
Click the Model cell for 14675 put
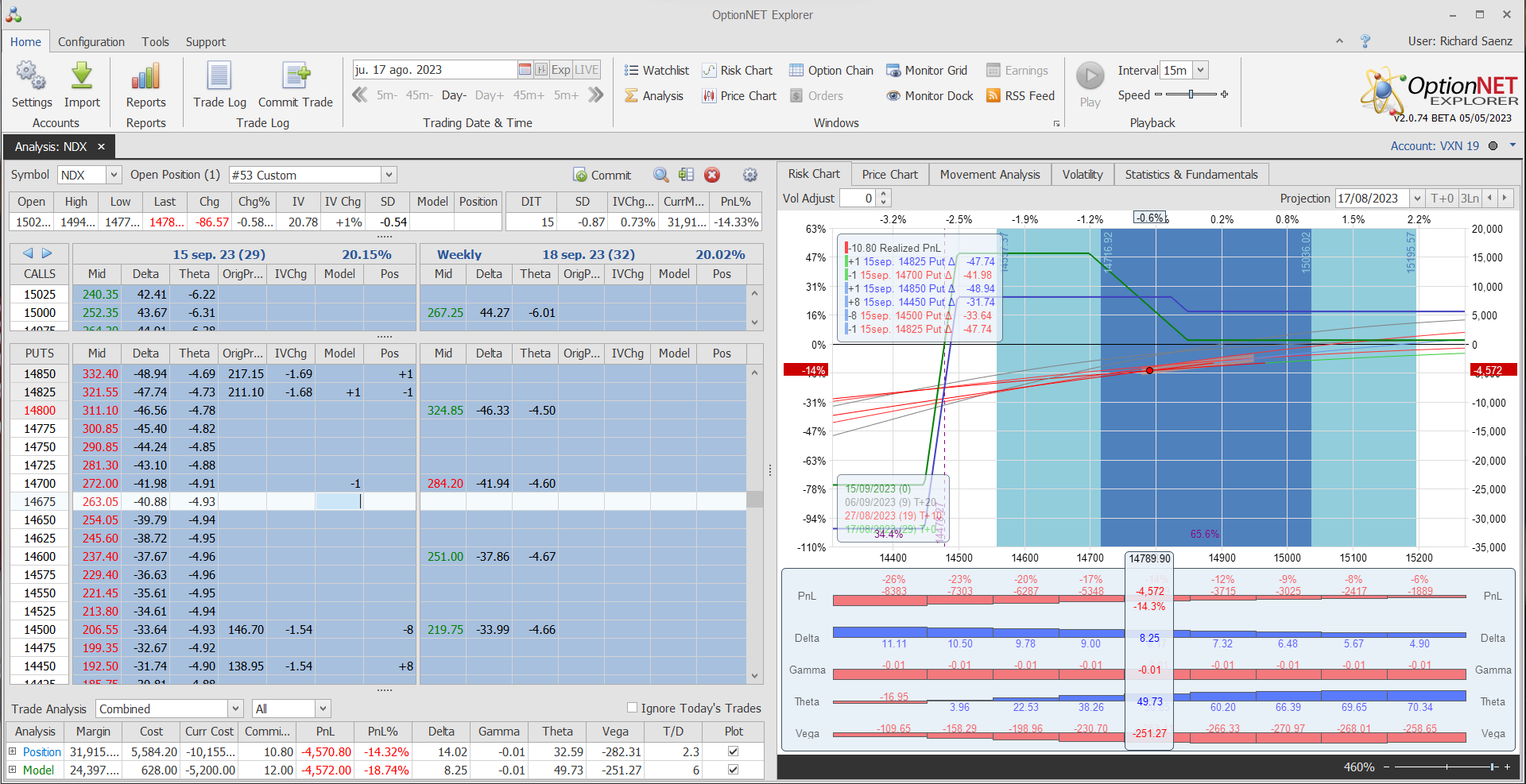tap(339, 502)
